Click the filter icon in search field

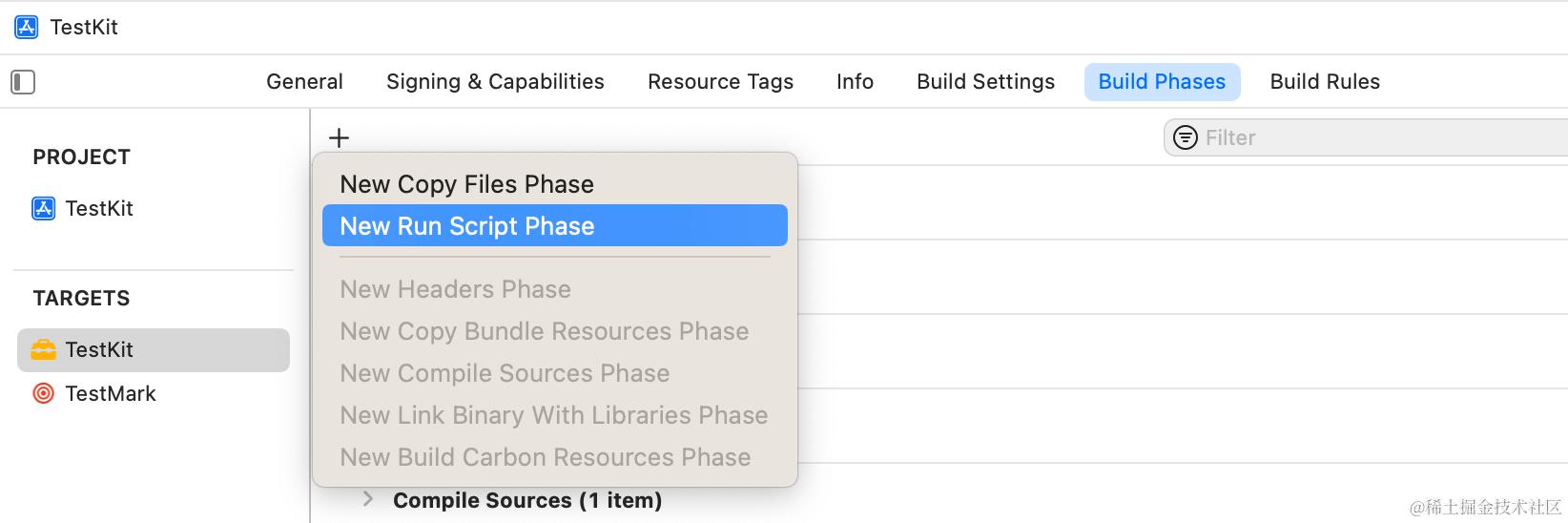1185,137
